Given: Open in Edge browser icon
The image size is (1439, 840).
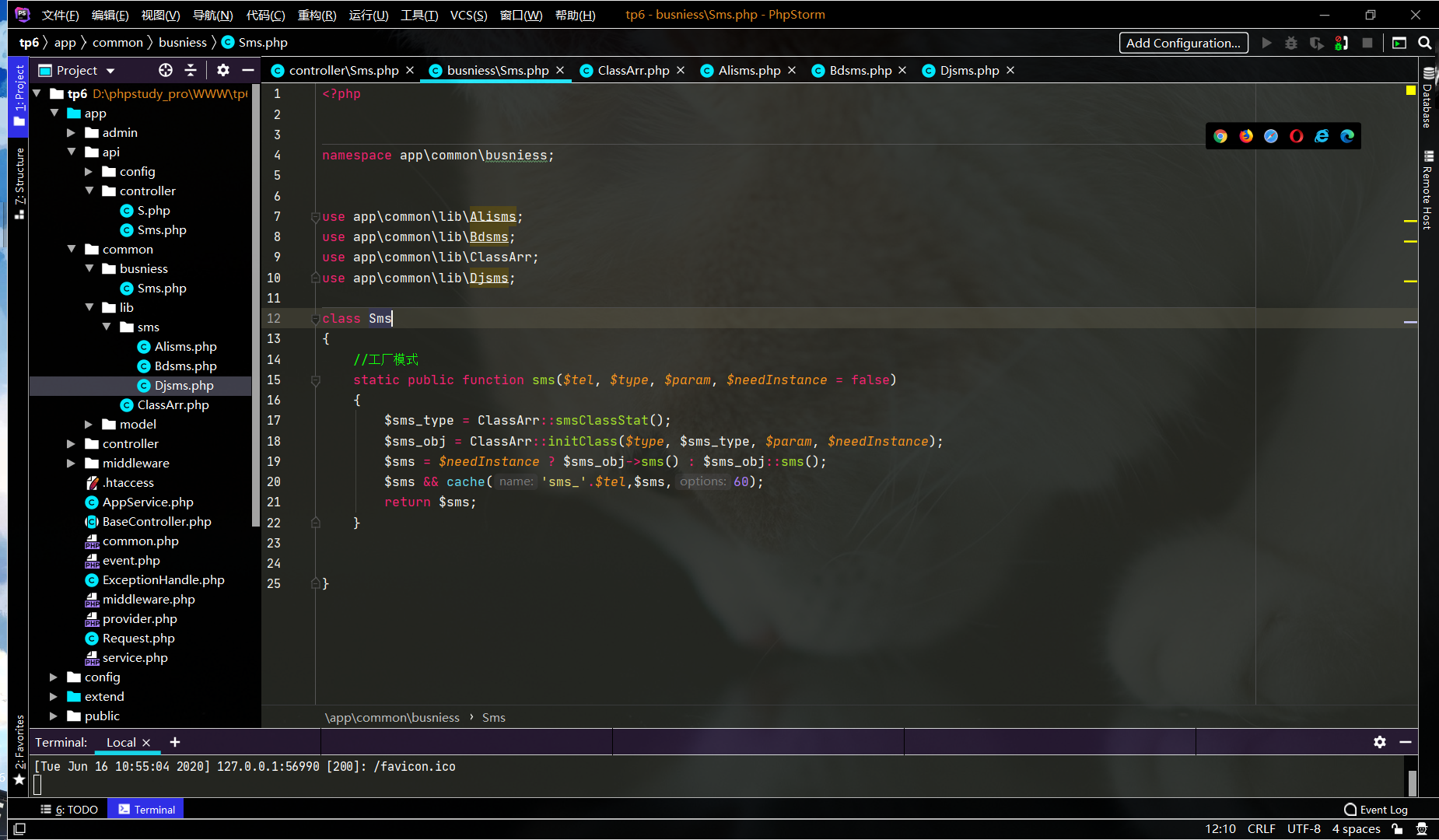Looking at the screenshot, I should click(1347, 136).
